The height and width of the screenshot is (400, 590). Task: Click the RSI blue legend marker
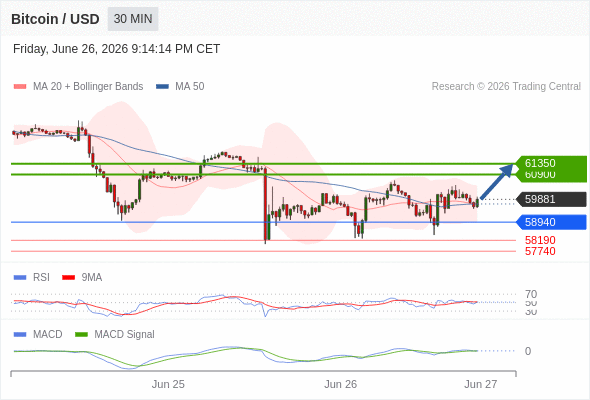click(20, 278)
